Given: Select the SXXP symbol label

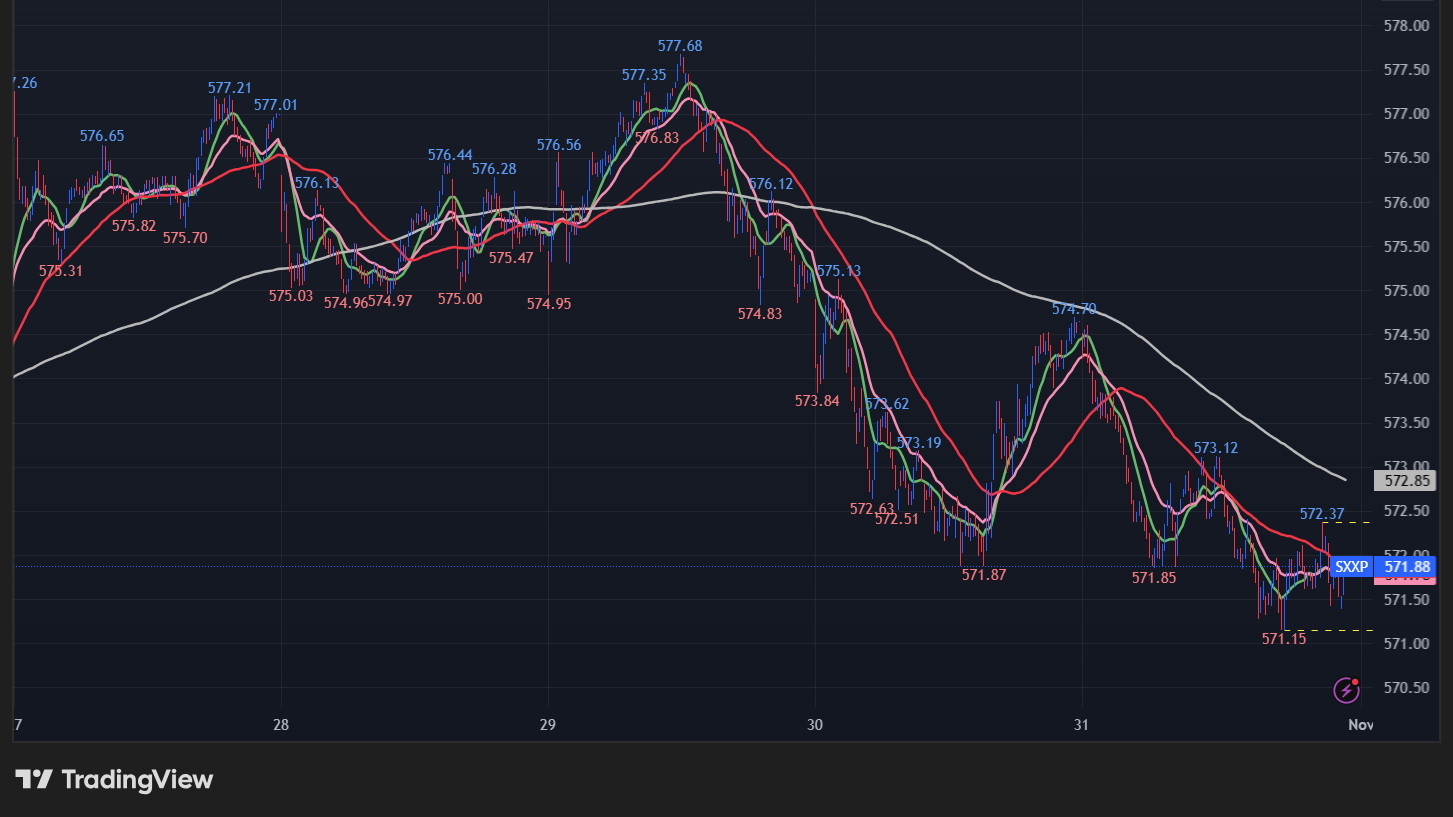Looking at the screenshot, I should 1350,566.
